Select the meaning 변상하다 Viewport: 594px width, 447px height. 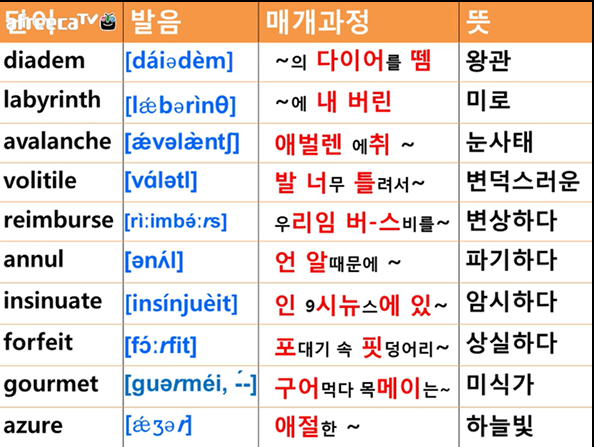pos(511,220)
